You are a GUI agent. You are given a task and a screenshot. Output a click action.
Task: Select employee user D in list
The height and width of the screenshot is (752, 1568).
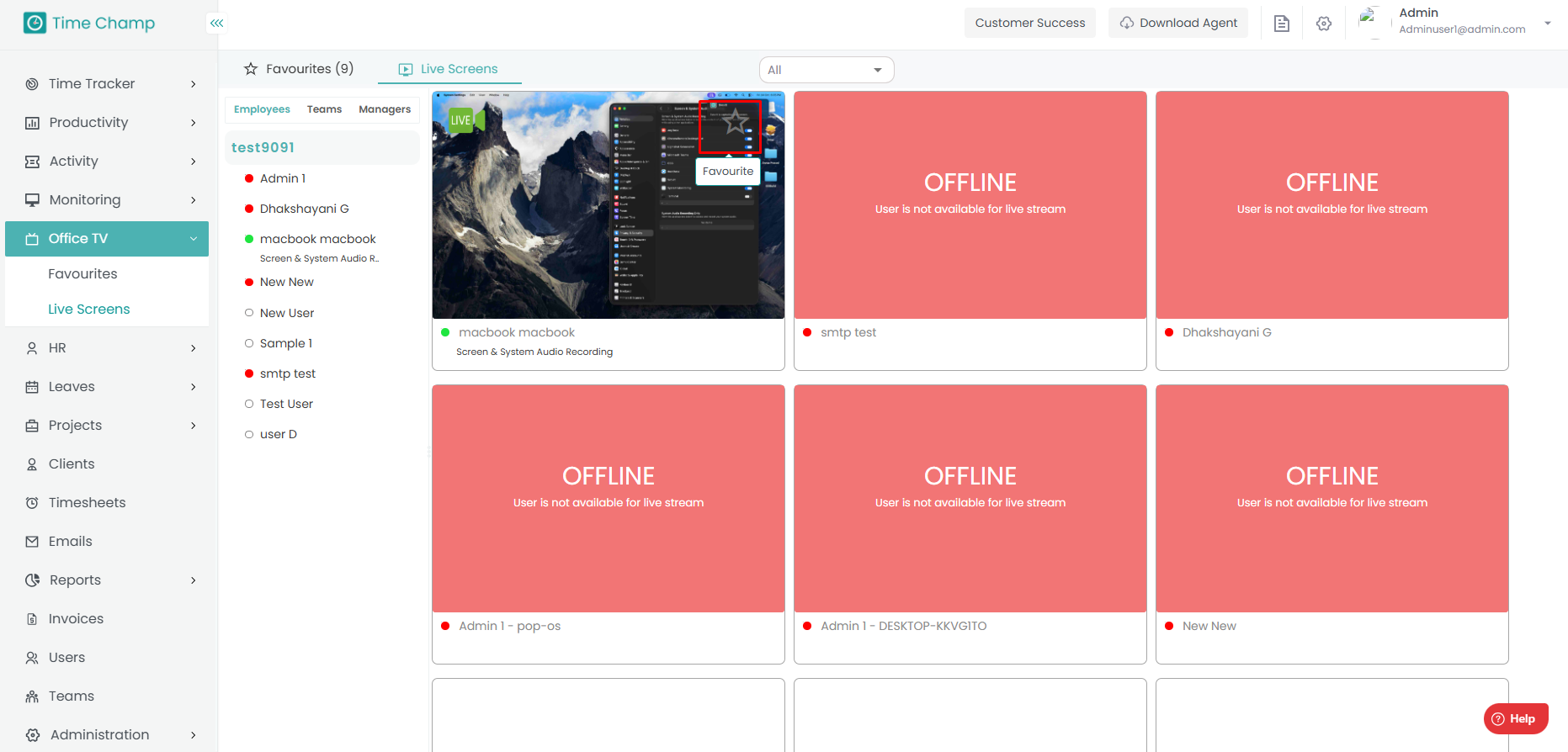(278, 434)
